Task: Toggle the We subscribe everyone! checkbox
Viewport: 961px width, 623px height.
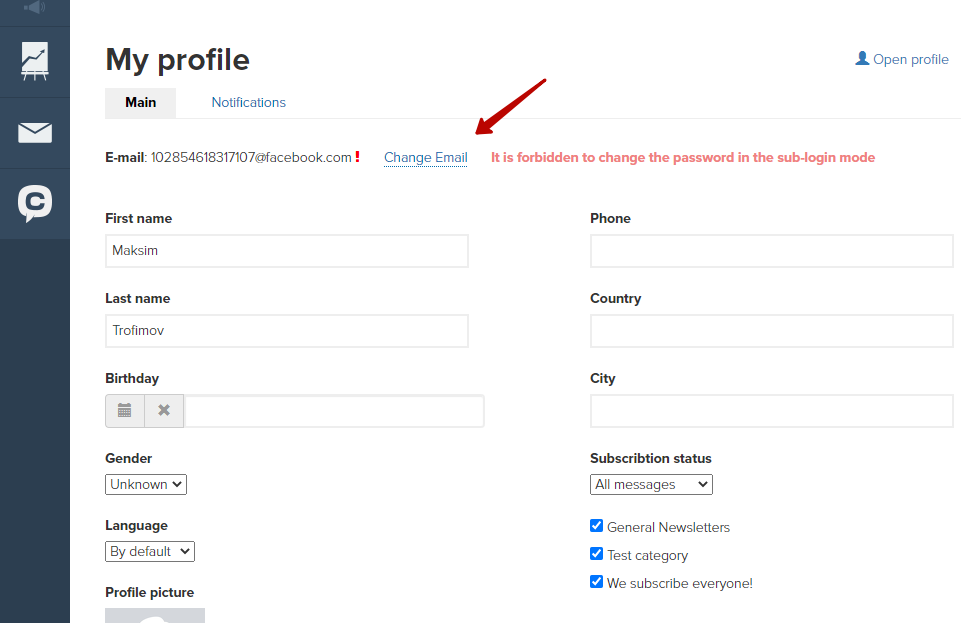Action: click(x=596, y=581)
